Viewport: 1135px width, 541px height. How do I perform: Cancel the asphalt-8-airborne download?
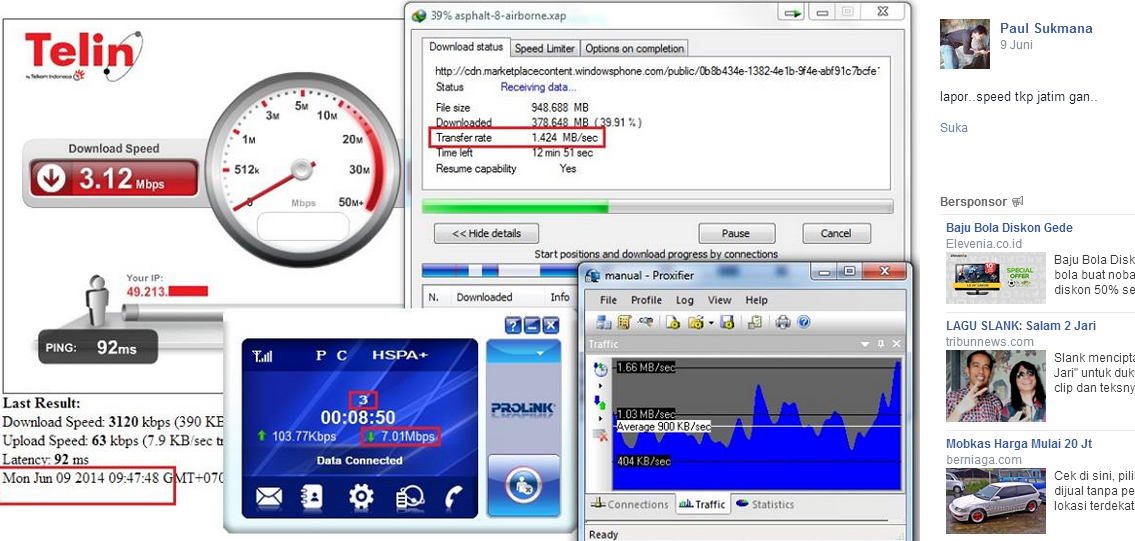click(x=836, y=233)
